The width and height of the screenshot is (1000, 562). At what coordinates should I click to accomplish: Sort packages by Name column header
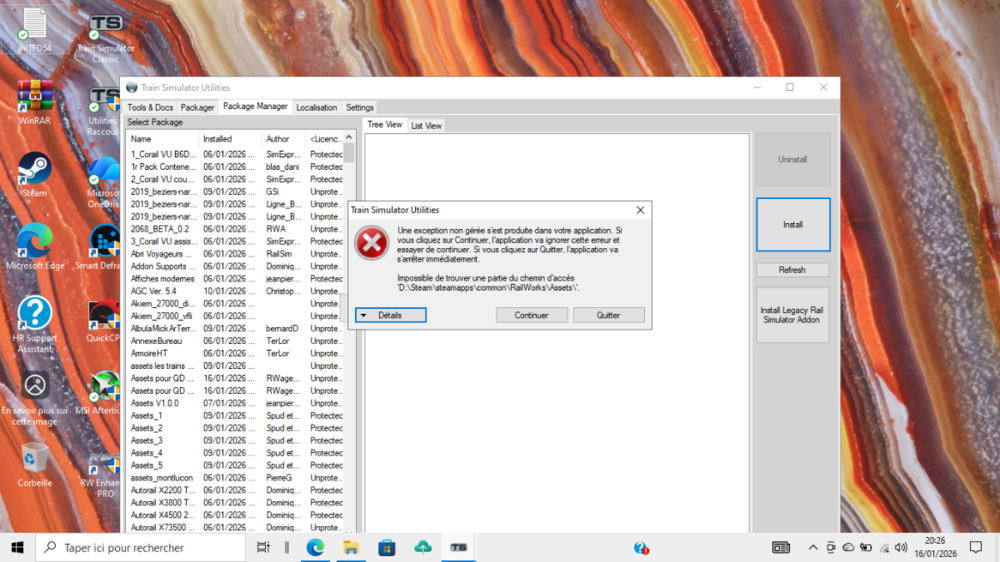pos(162,139)
